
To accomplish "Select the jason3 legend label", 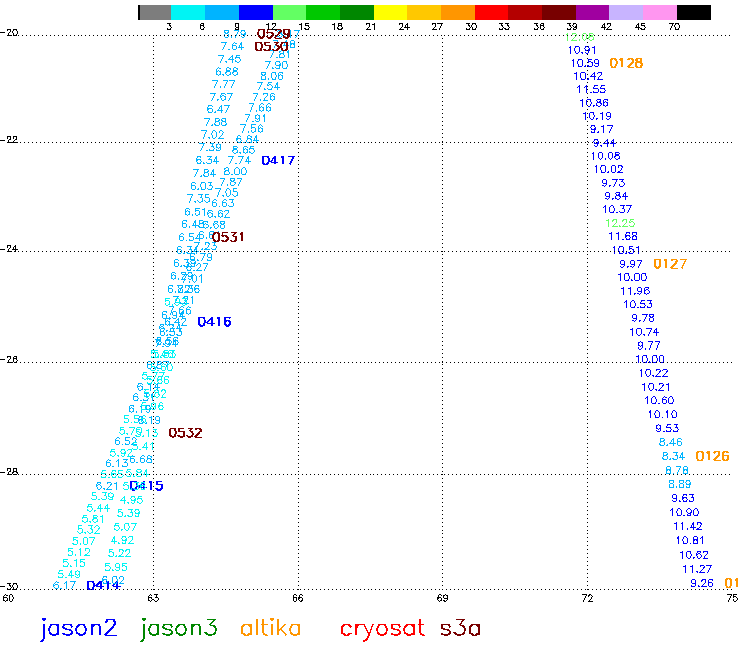I will click(x=179, y=629).
